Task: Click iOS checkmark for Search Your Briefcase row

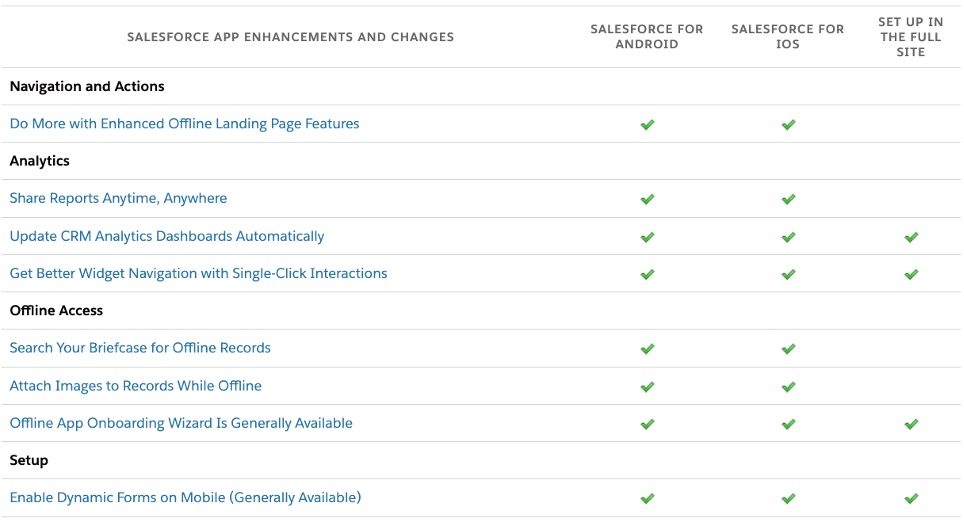Action: 789,349
